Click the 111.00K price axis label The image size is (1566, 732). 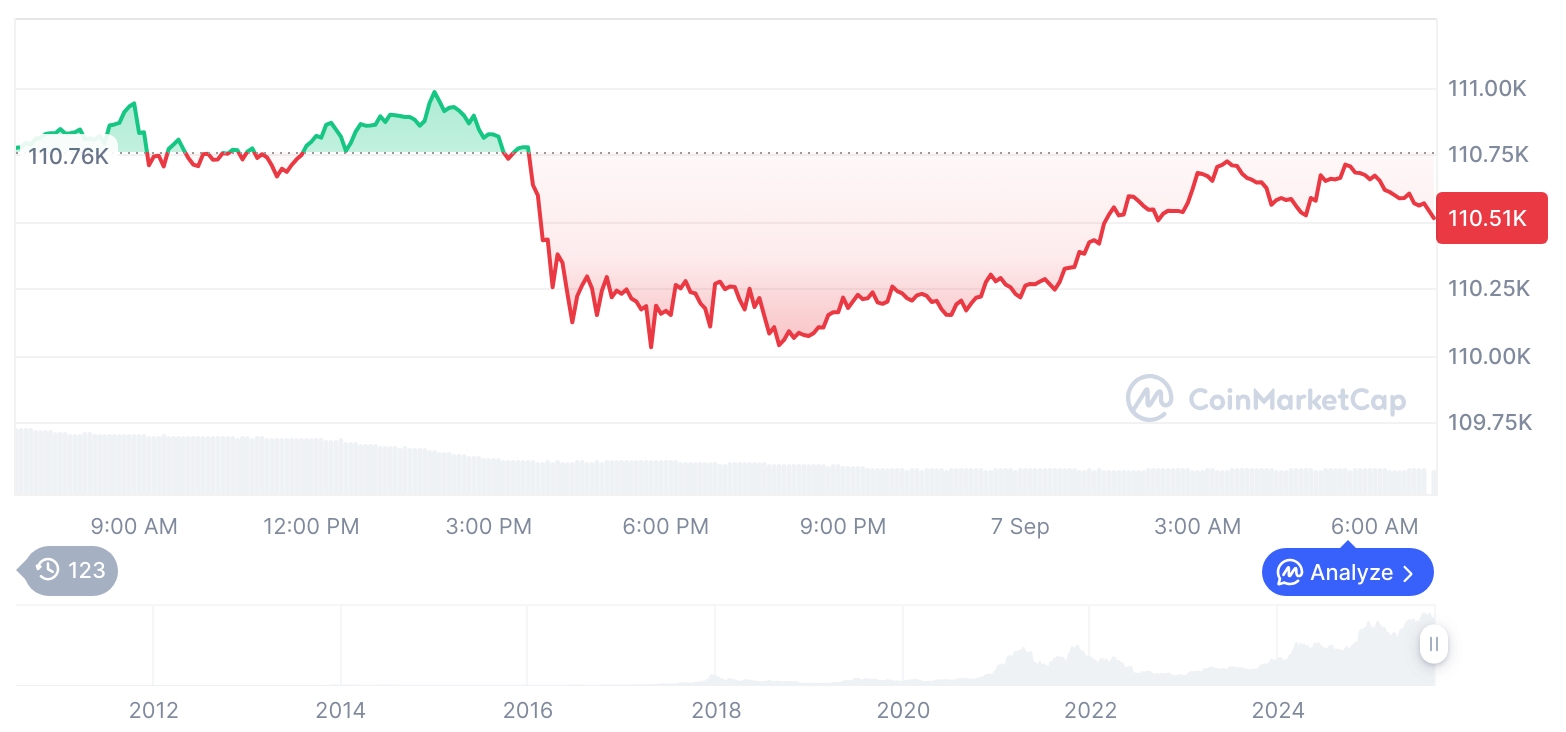tap(1487, 89)
